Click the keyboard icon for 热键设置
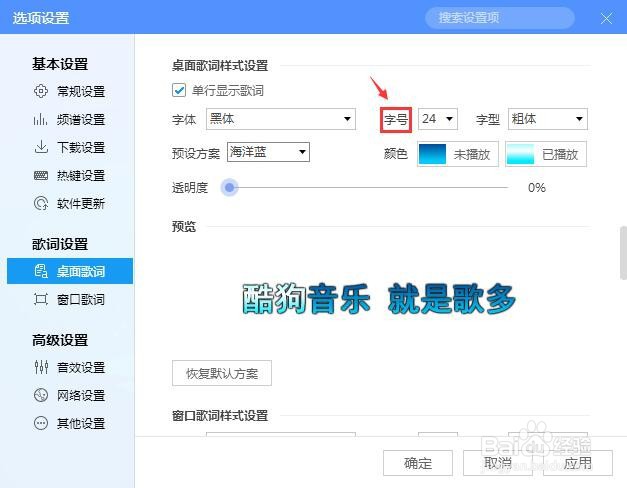 pyautogui.click(x=41, y=175)
